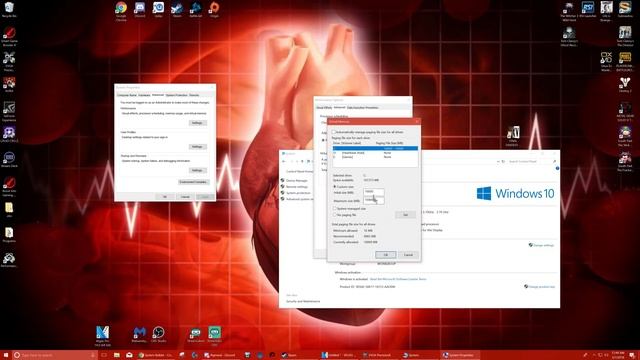The width and height of the screenshot is (640, 360).
Task: Open Remote settings link in System window
Action: point(297,187)
